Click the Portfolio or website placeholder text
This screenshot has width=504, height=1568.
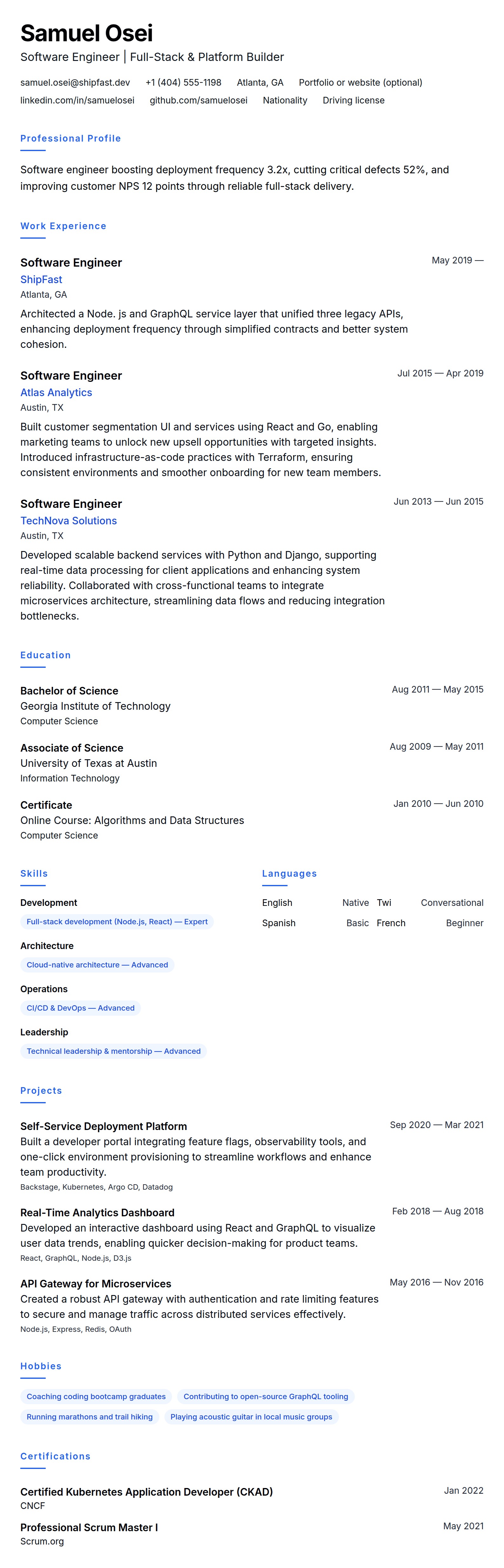(x=360, y=83)
